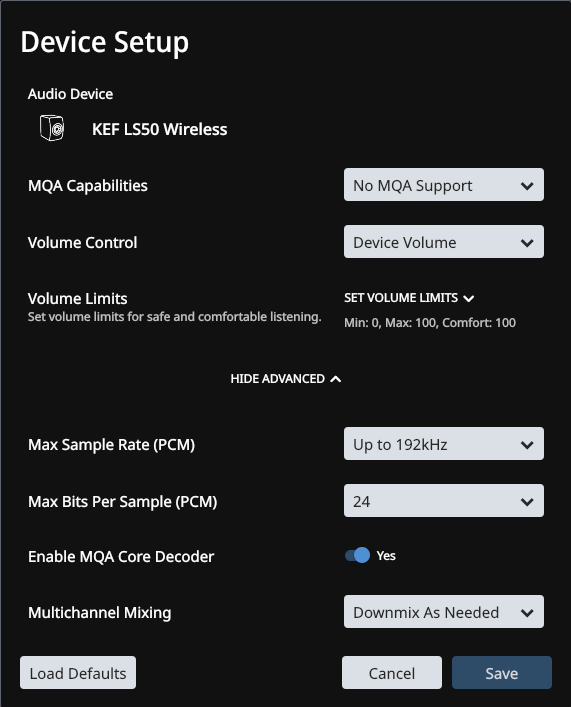Collapse the section with Hide Advanced
Screen dimensions: 571x707
(x=286, y=379)
